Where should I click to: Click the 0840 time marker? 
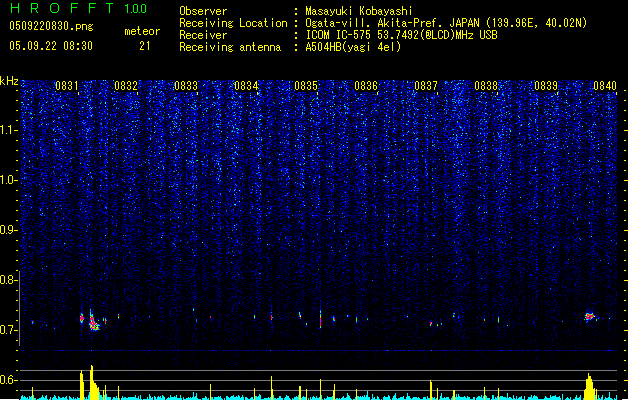click(x=605, y=86)
